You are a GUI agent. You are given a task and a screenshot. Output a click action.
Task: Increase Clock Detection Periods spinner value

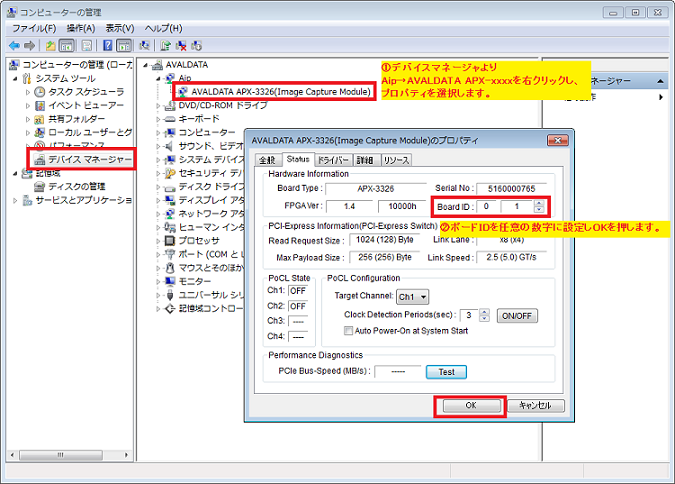(x=484, y=313)
